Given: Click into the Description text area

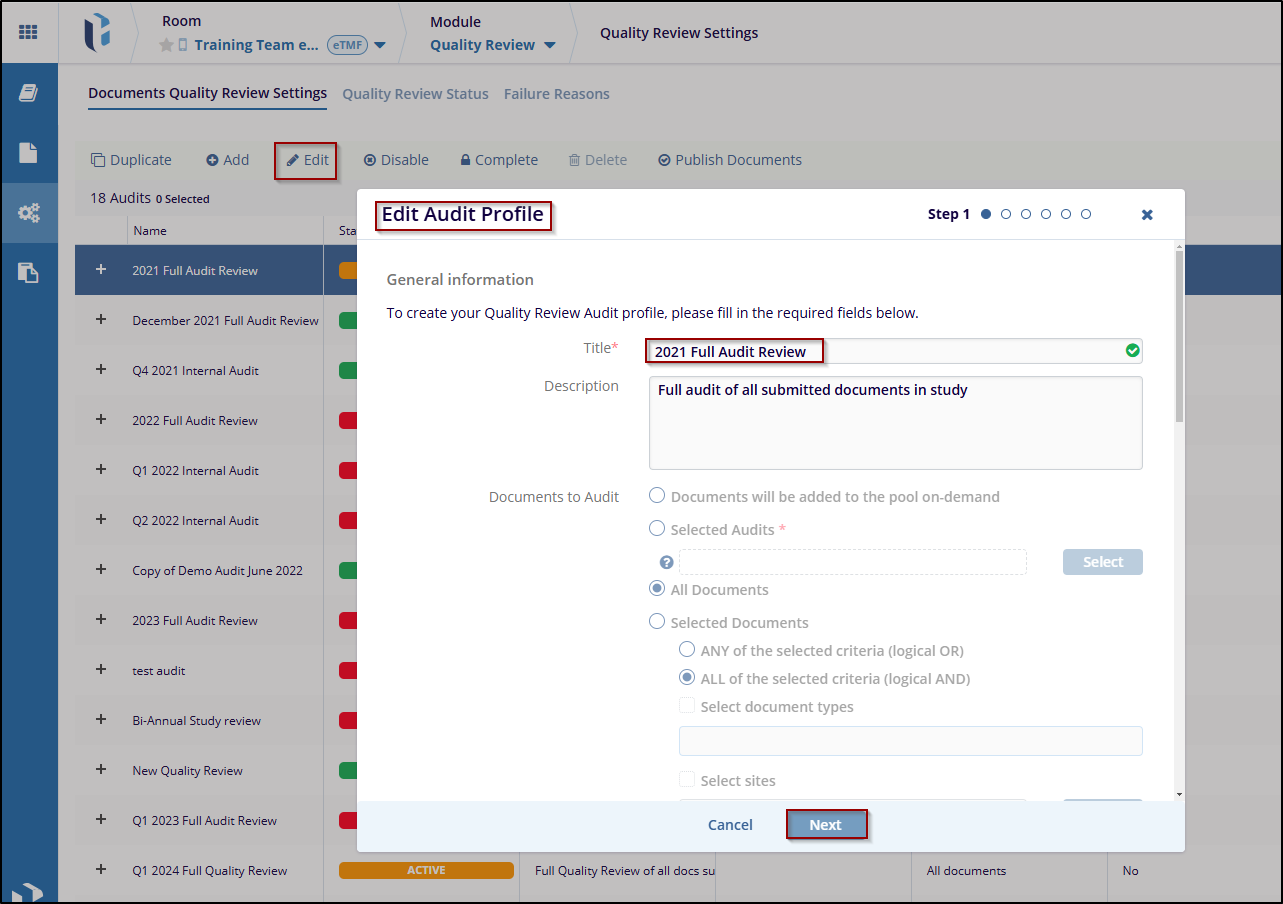Looking at the screenshot, I should [x=895, y=423].
